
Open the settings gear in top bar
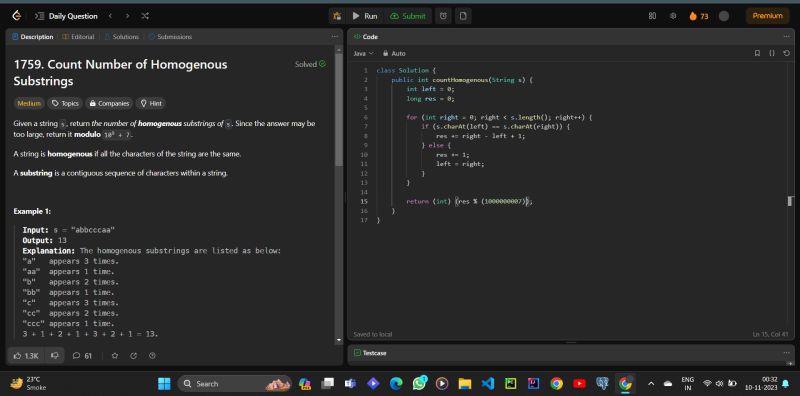(673, 16)
